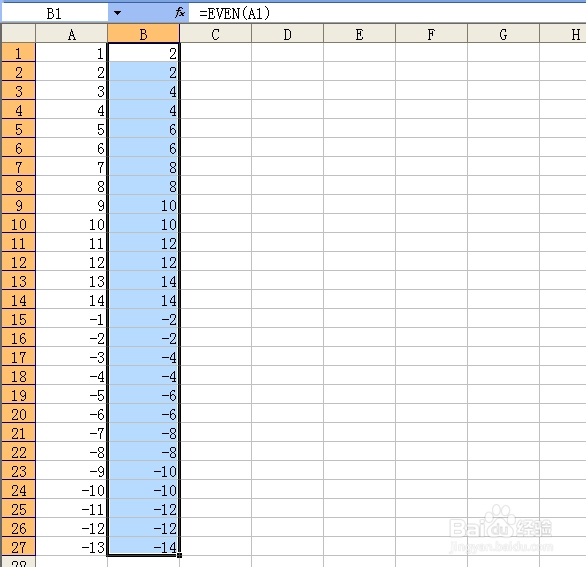
Task: Click cell A19 containing -5
Action: click(x=71, y=395)
